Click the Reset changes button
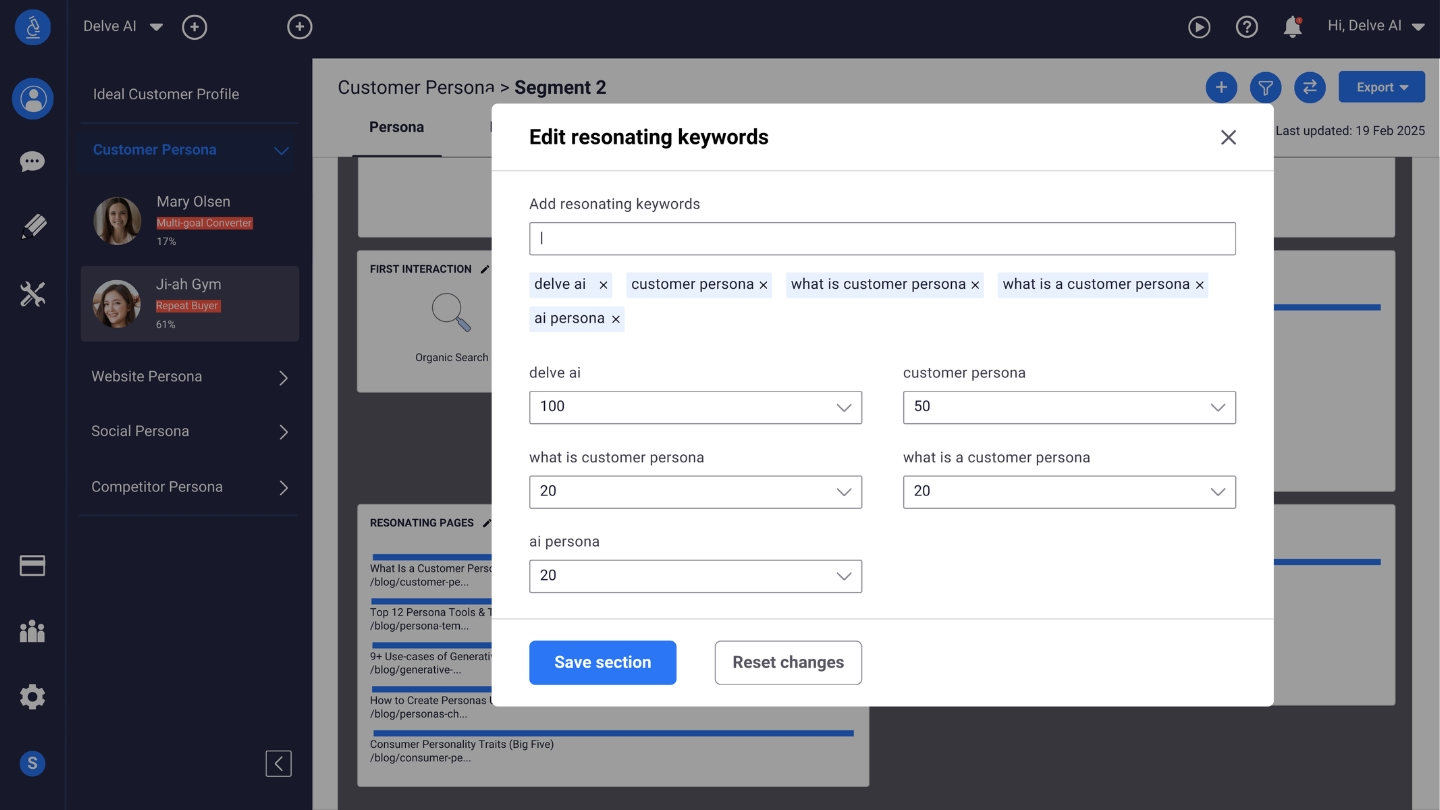The image size is (1440, 810). coord(787,663)
